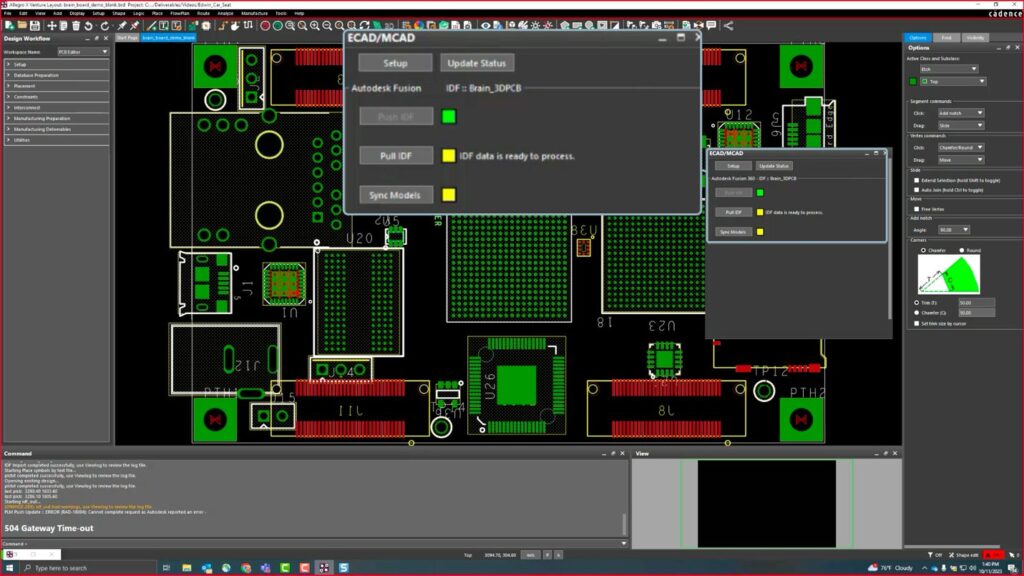Image resolution: width=1024 pixels, height=576 pixels.
Task: Click the green active subclass color swatch
Action: click(x=913, y=81)
